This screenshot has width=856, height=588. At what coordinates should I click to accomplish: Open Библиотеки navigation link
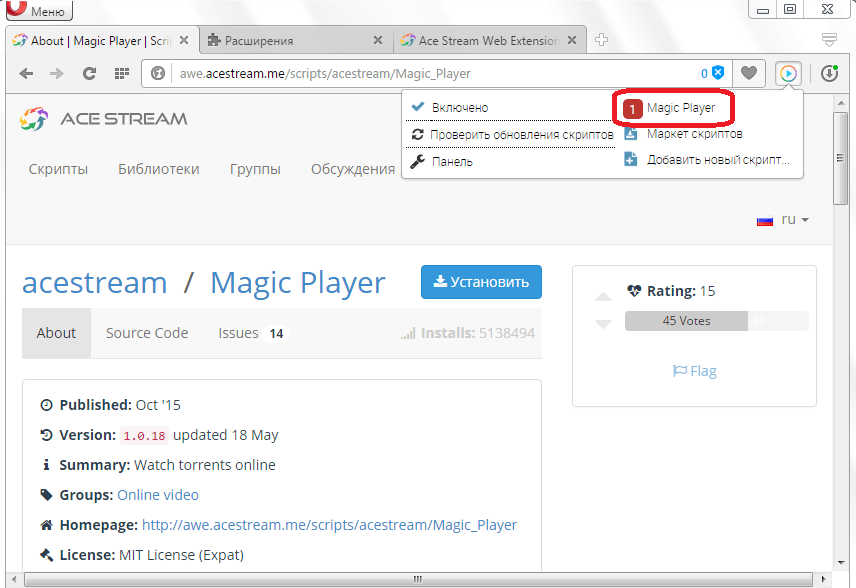[x=159, y=169]
